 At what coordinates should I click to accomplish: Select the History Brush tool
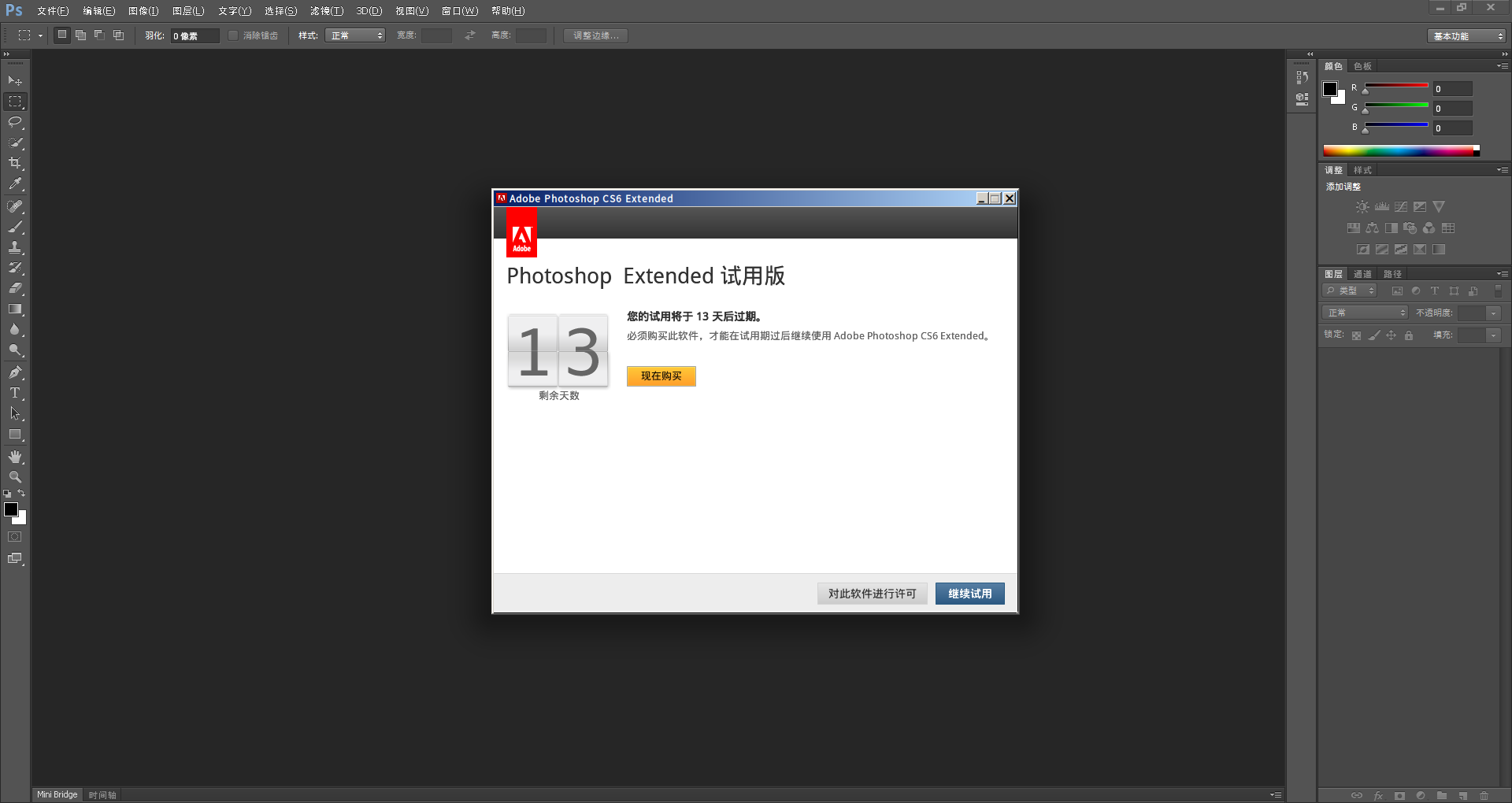click(15, 268)
